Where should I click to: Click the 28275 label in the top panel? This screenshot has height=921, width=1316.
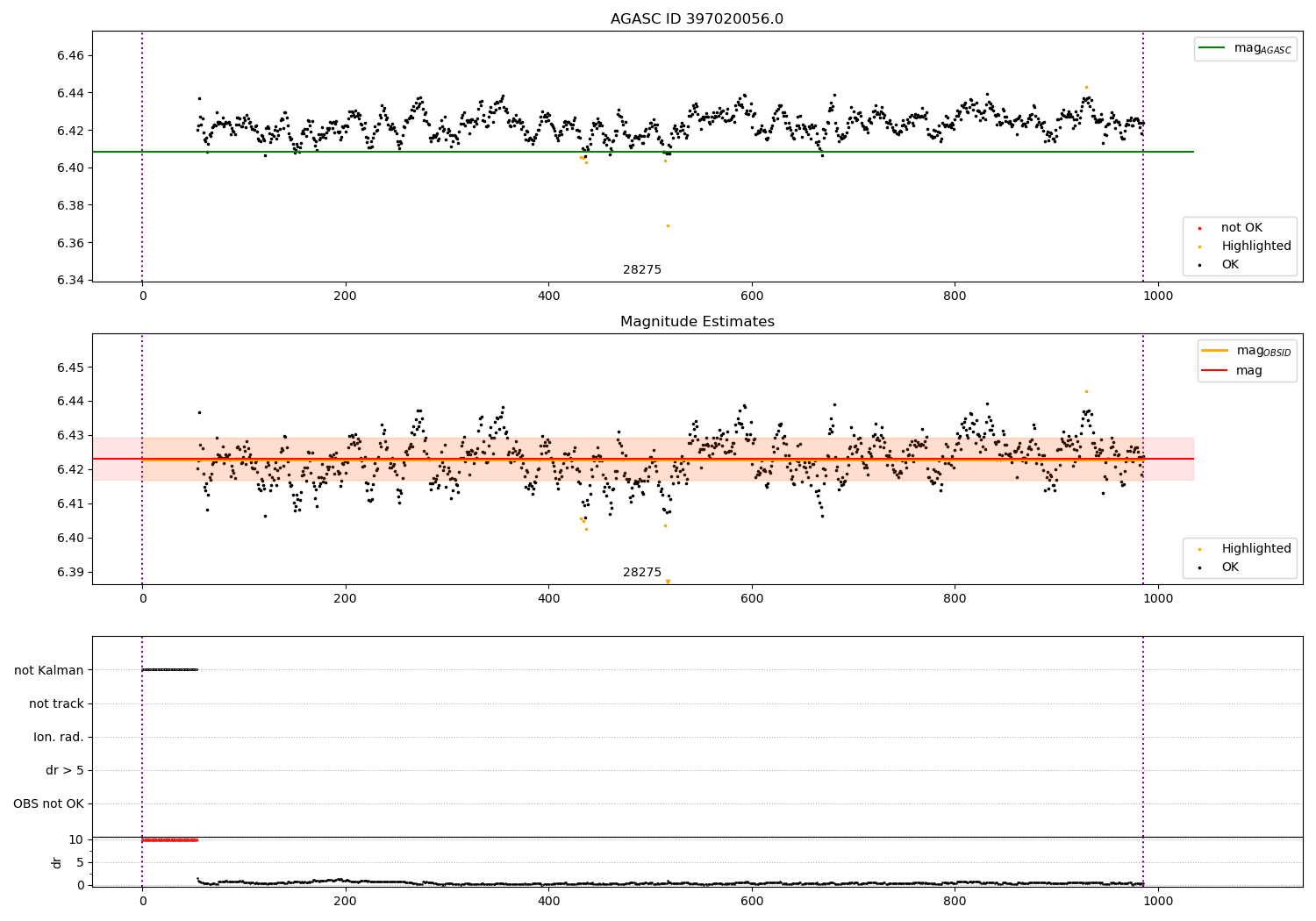pyautogui.click(x=642, y=269)
